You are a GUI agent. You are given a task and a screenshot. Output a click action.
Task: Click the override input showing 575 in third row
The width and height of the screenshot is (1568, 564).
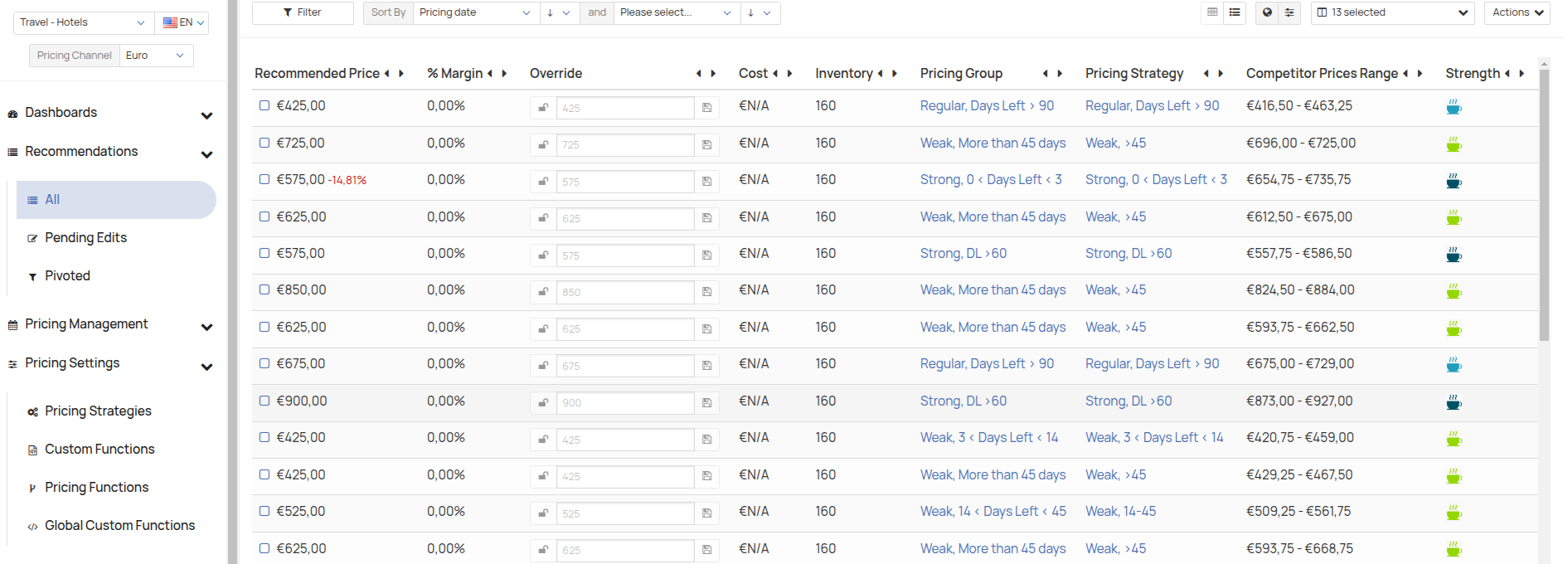(x=625, y=182)
